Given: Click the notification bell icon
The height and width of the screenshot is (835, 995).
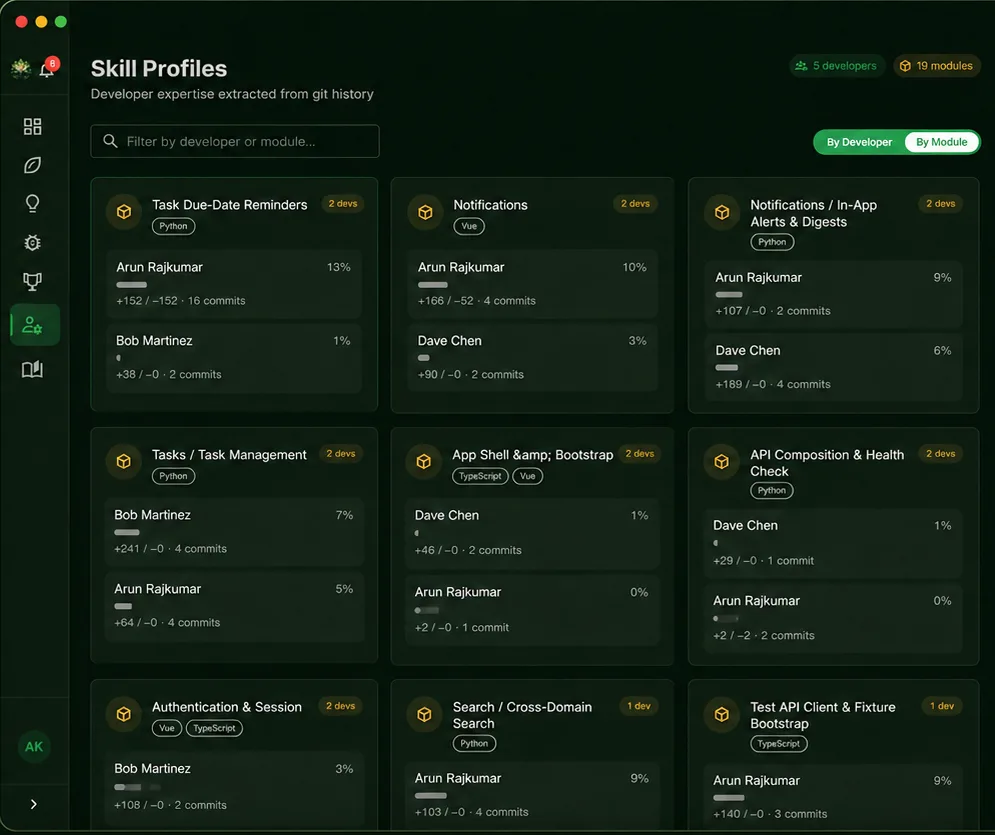Looking at the screenshot, I should pyautogui.click(x=47, y=69).
